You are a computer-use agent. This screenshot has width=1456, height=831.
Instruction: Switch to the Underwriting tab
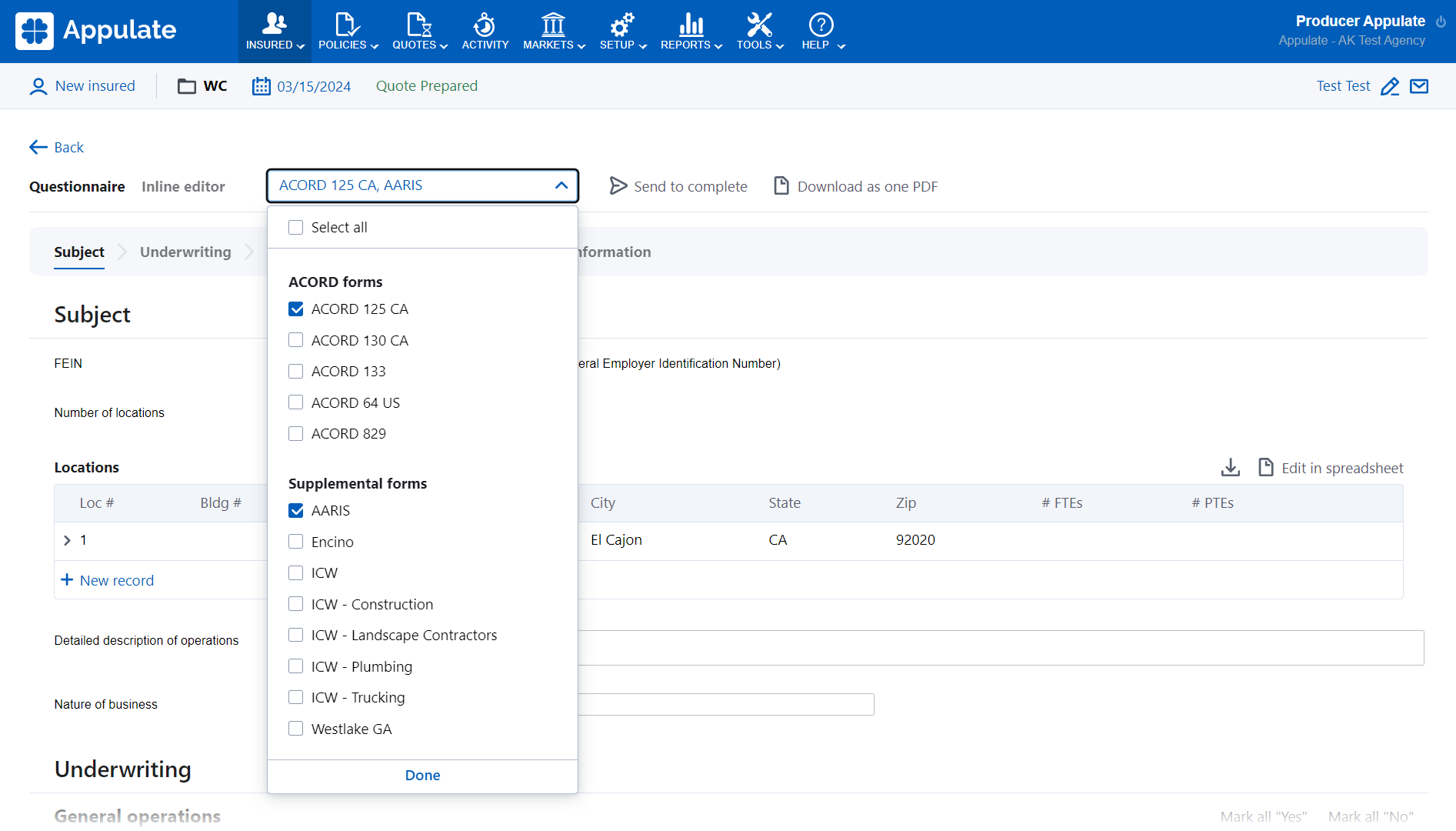pos(185,252)
